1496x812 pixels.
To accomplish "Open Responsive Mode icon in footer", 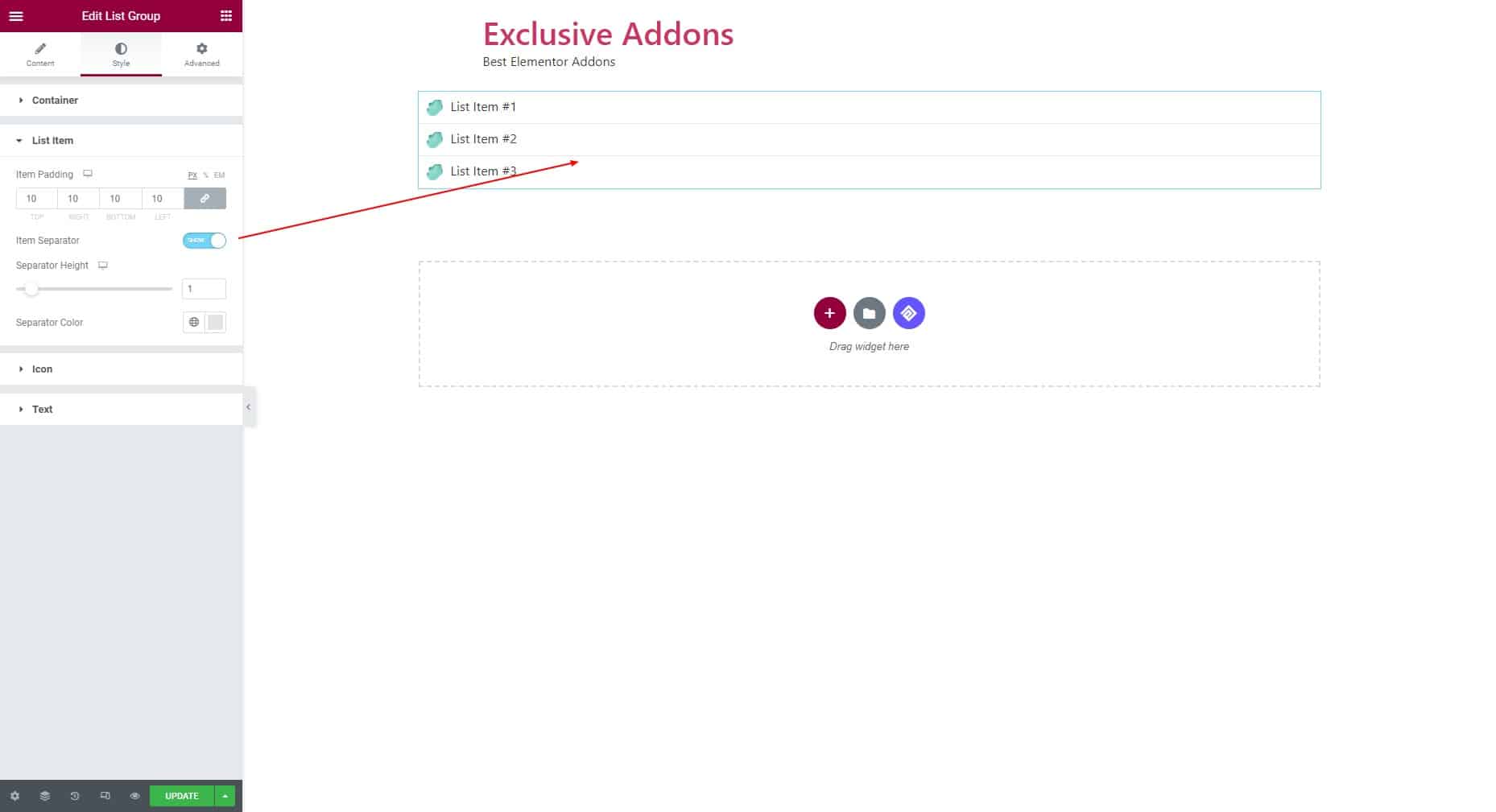I will [105, 796].
